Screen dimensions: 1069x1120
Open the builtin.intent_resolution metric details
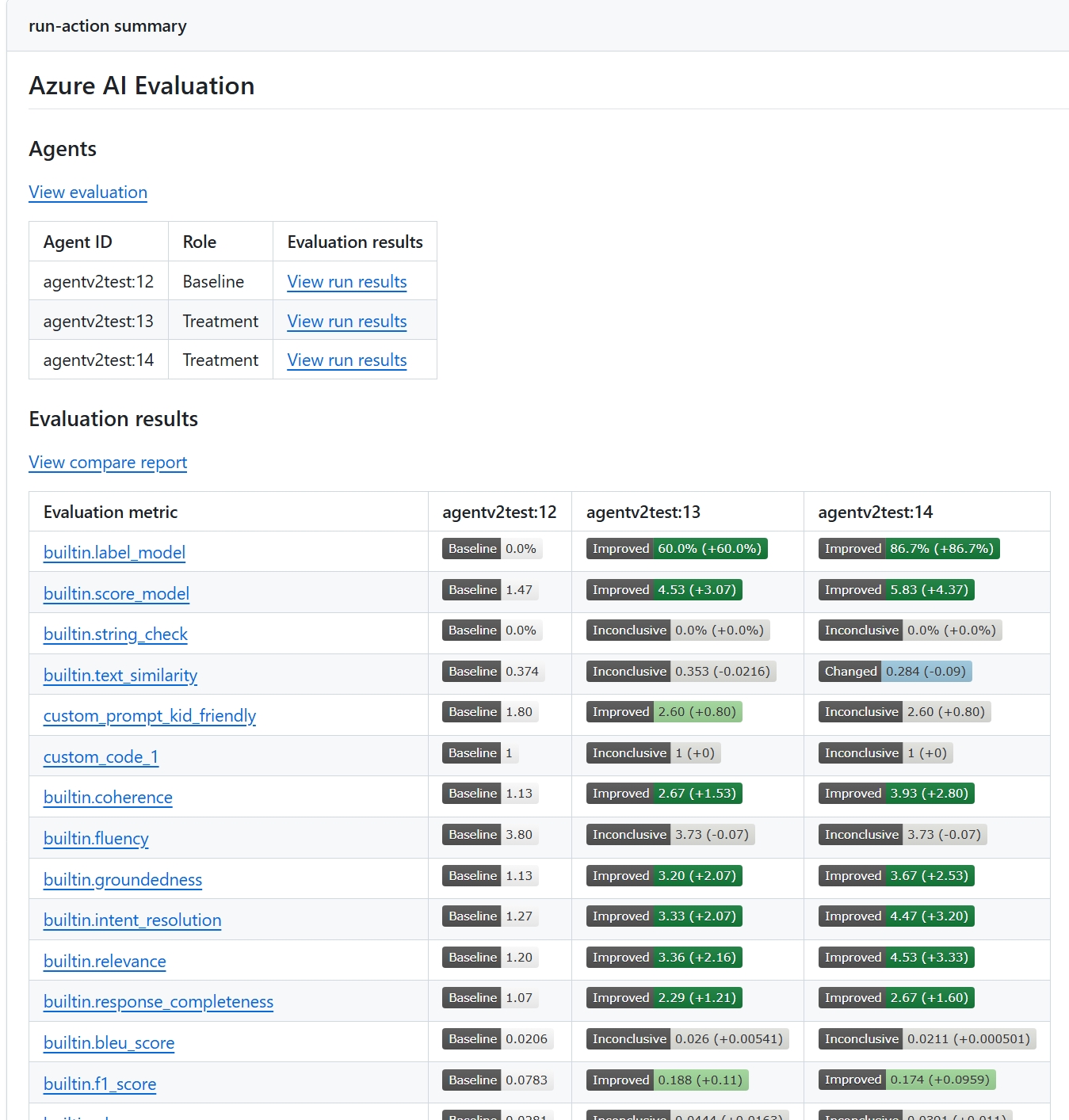(132, 920)
